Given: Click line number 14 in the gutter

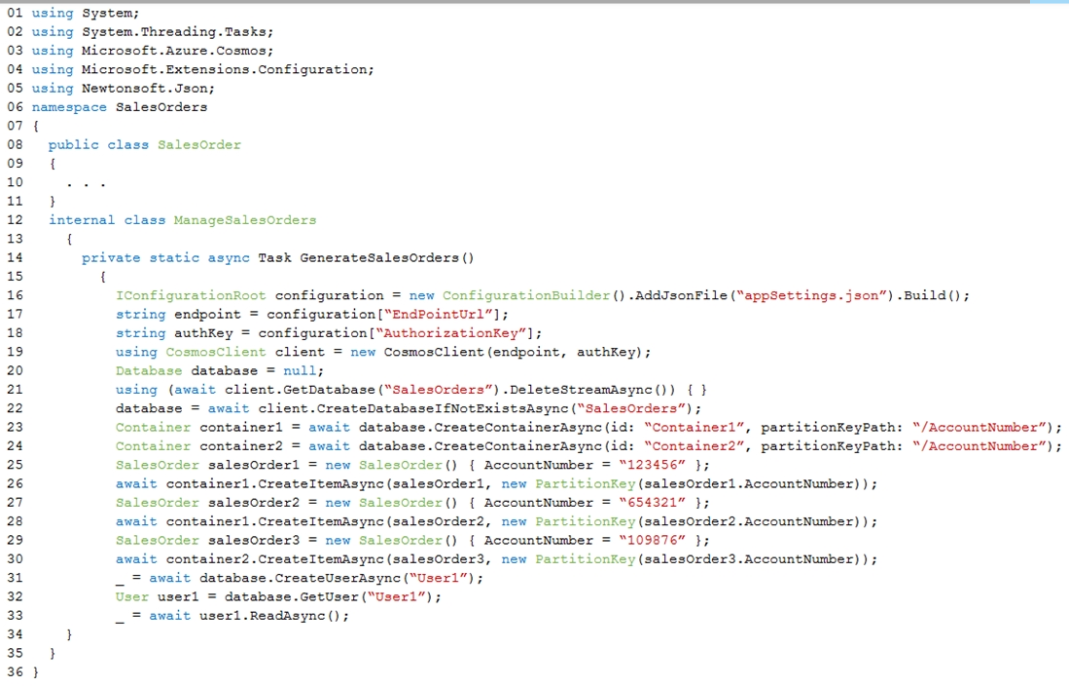Looking at the screenshot, I should [x=15, y=258].
